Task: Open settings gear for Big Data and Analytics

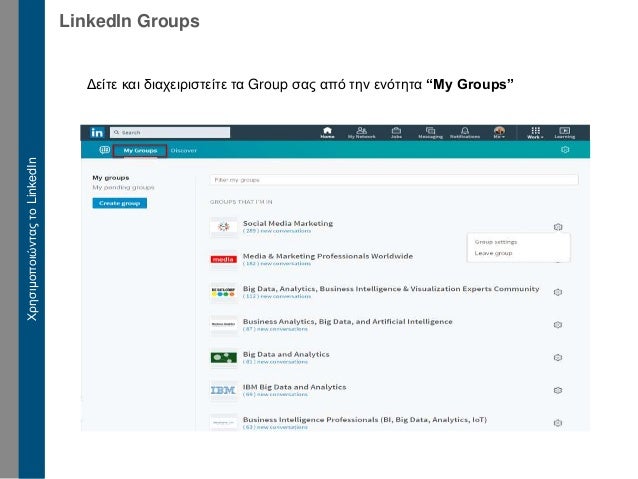Action: [558, 357]
